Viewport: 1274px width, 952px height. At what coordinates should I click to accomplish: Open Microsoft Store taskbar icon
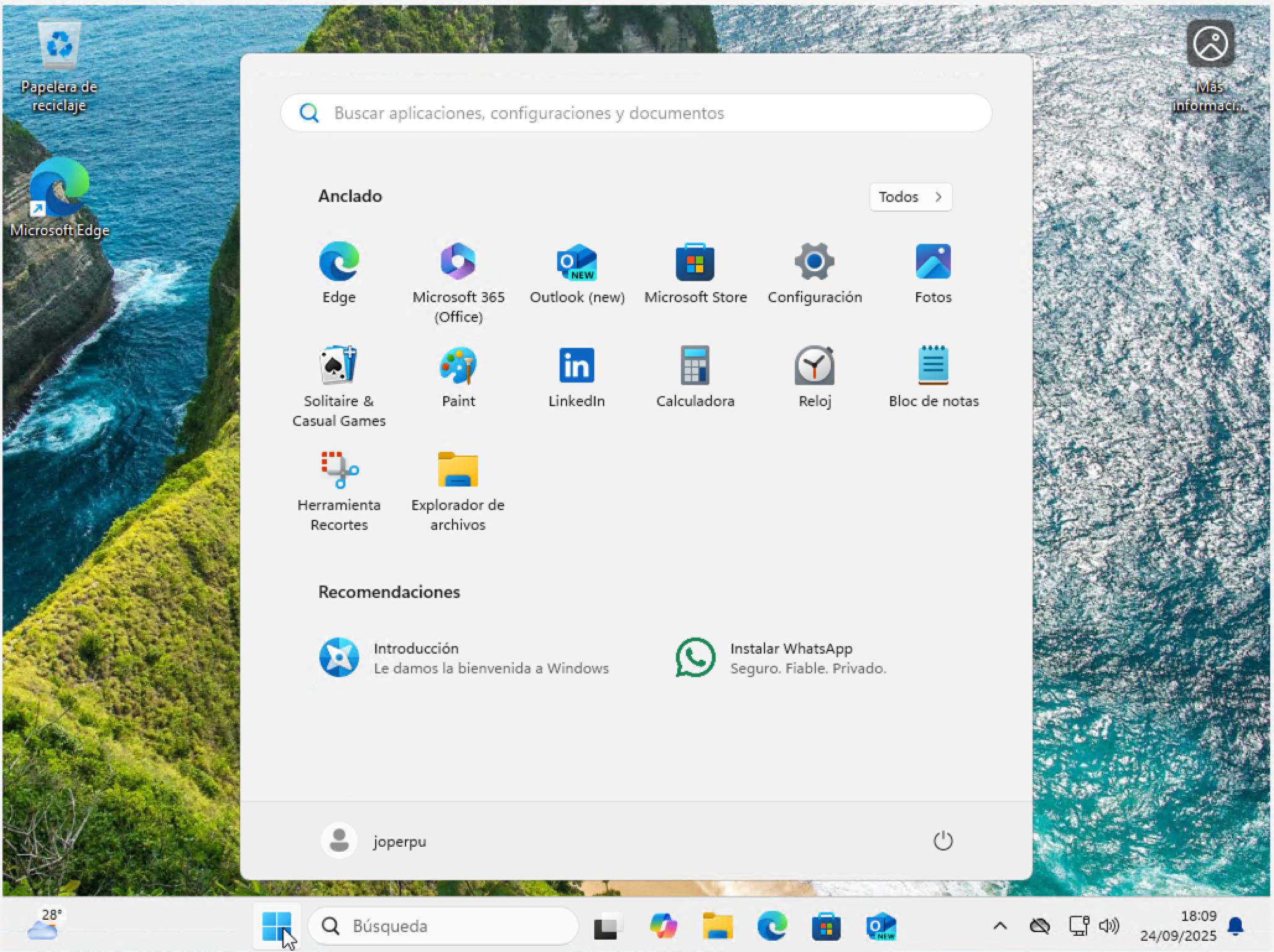[x=826, y=926]
